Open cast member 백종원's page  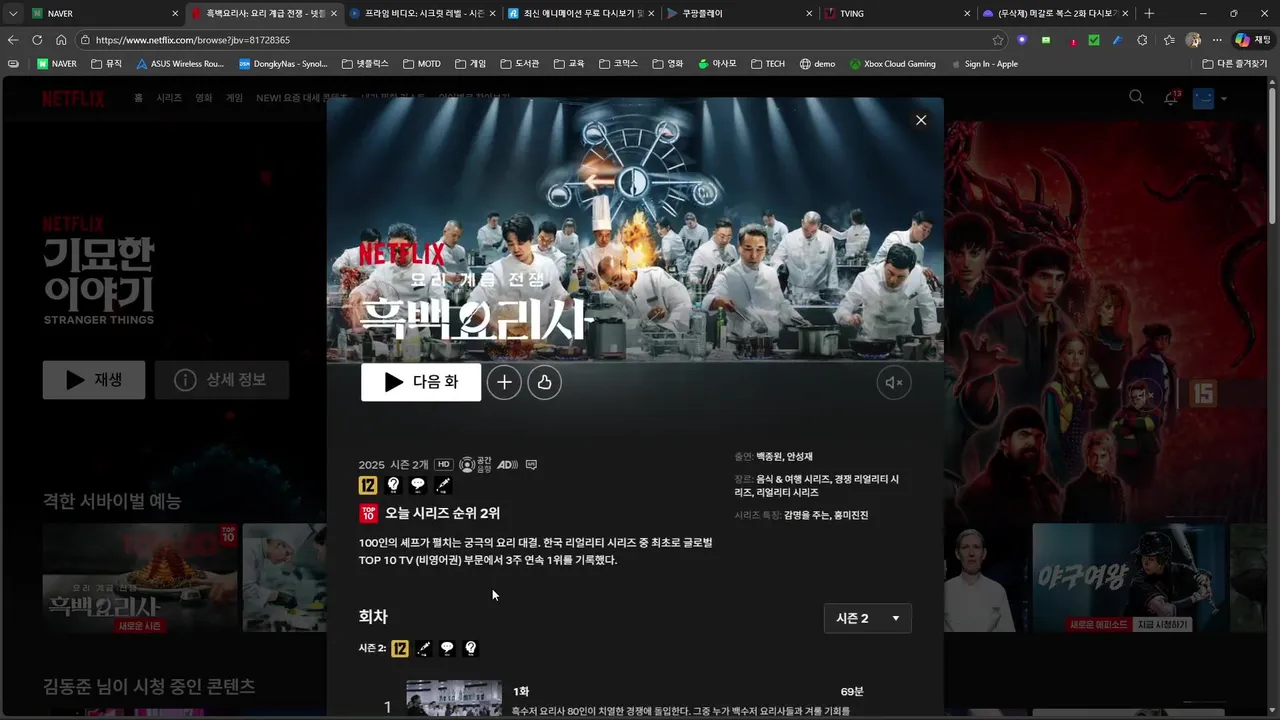(769, 457)
